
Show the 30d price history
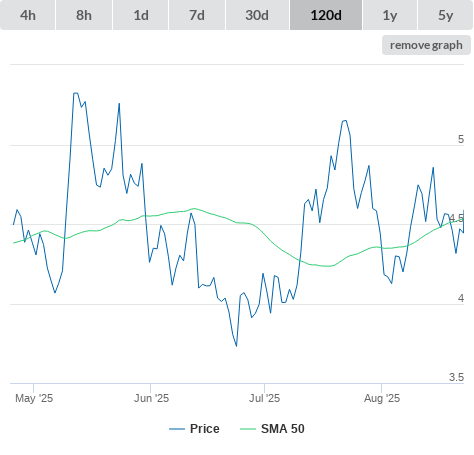pyautogui.click(x=257, y=15)
